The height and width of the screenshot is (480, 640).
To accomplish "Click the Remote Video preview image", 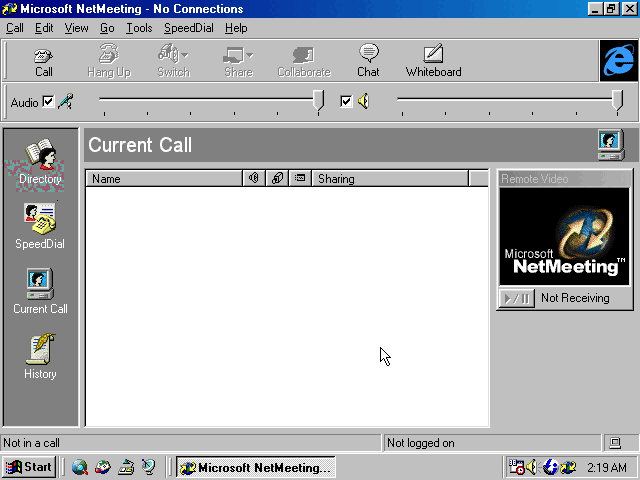I will coord(565,236).
